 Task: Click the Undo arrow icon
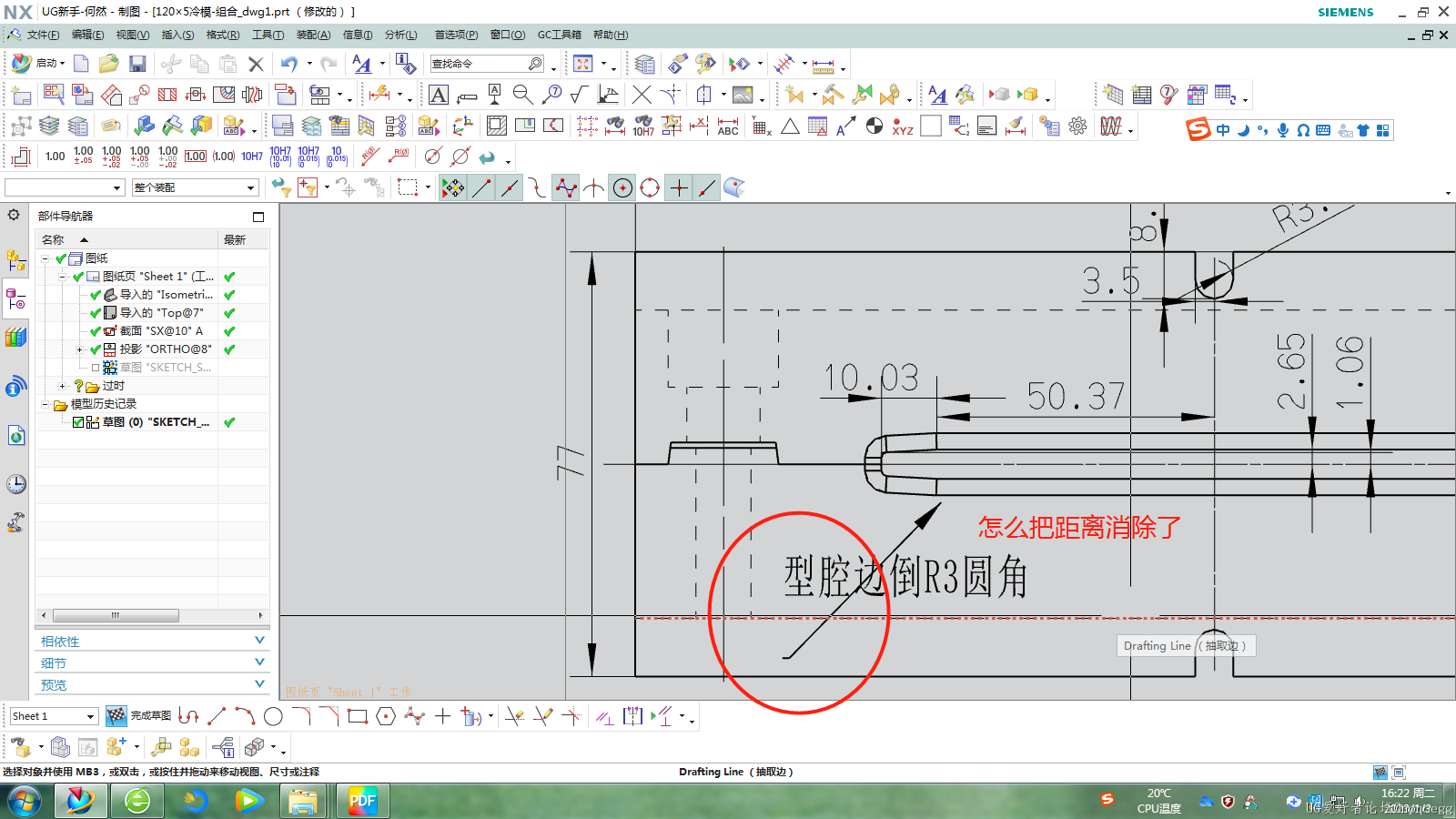point(289,64)
